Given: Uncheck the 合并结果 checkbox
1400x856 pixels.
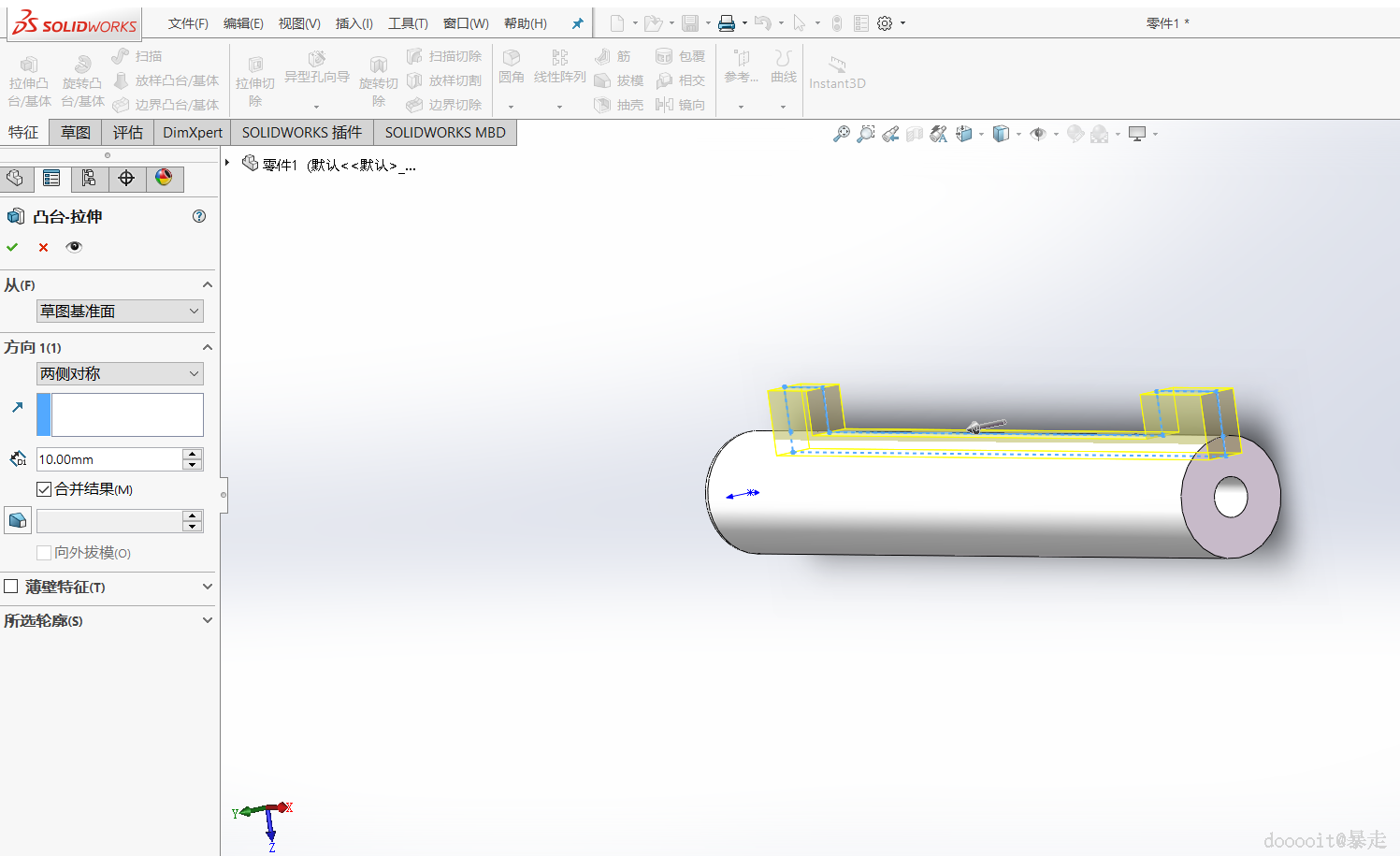Looking at the screenshot, I should 44,489.
